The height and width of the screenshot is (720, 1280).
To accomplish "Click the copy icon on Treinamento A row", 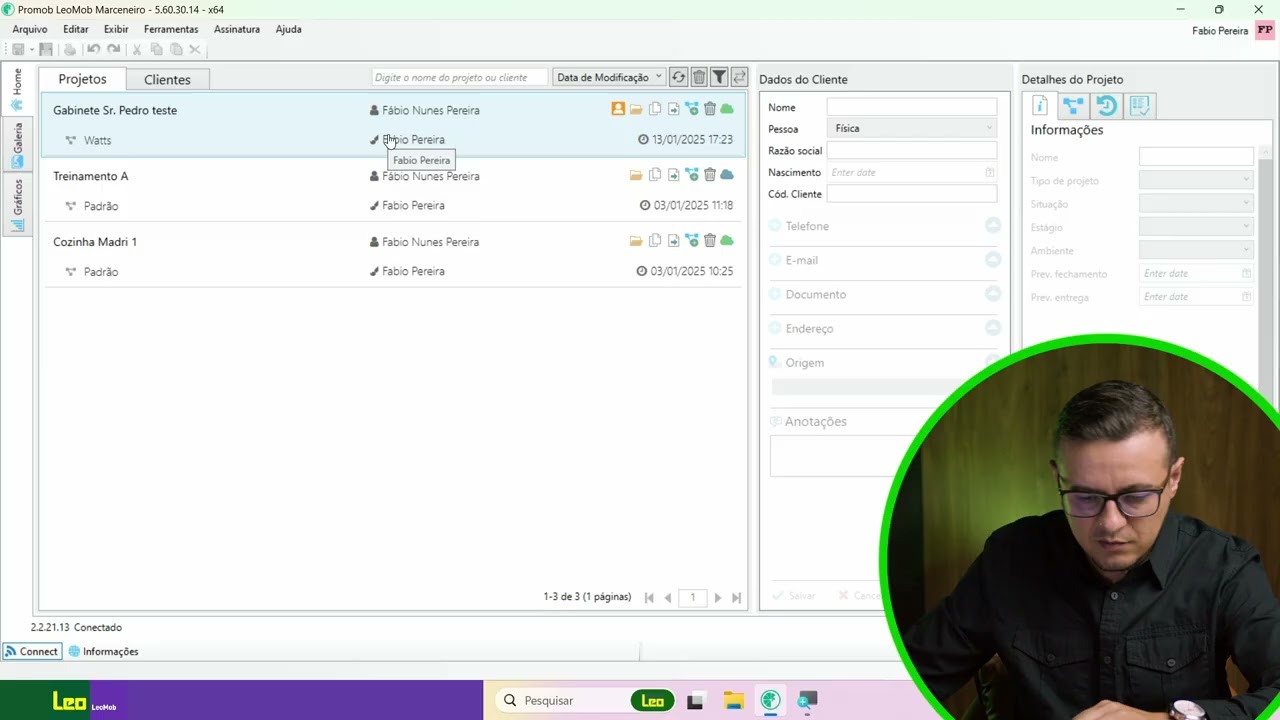I will [655, 175].
